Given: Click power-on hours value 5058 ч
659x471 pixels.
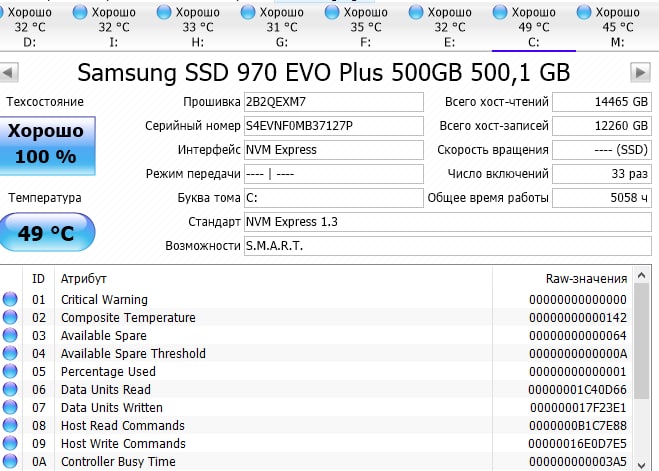Looking at the screenshot, I should click(x=602, y=198).
